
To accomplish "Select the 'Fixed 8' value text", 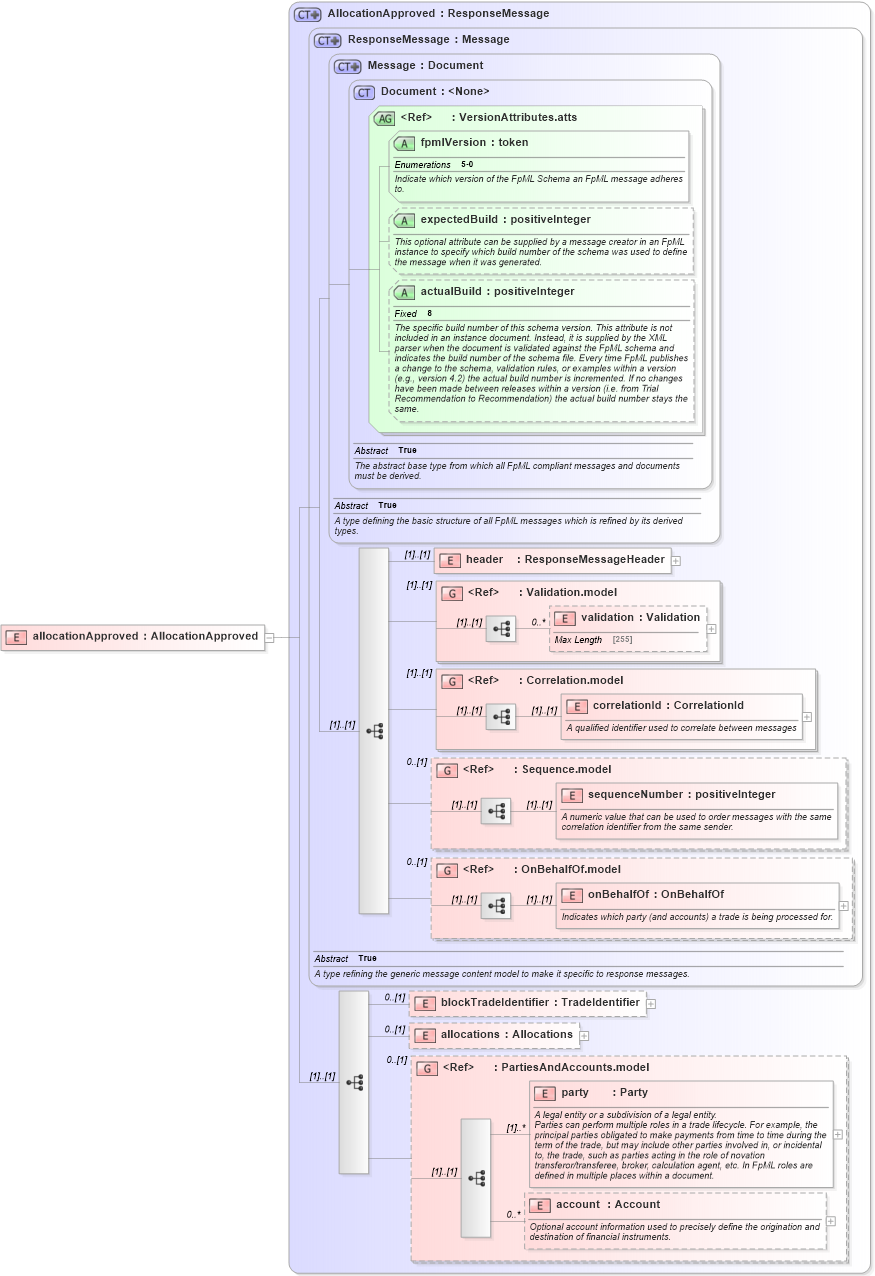I will (413, 314).
